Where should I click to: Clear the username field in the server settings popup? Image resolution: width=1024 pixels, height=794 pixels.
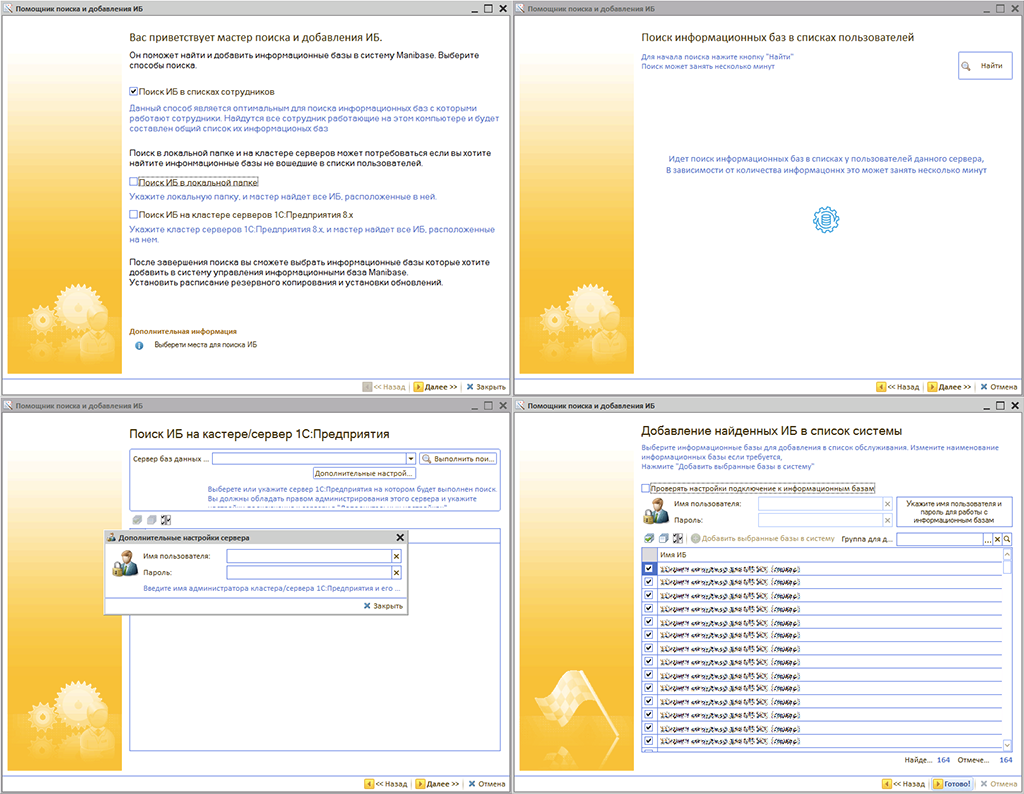pos(396,555)
